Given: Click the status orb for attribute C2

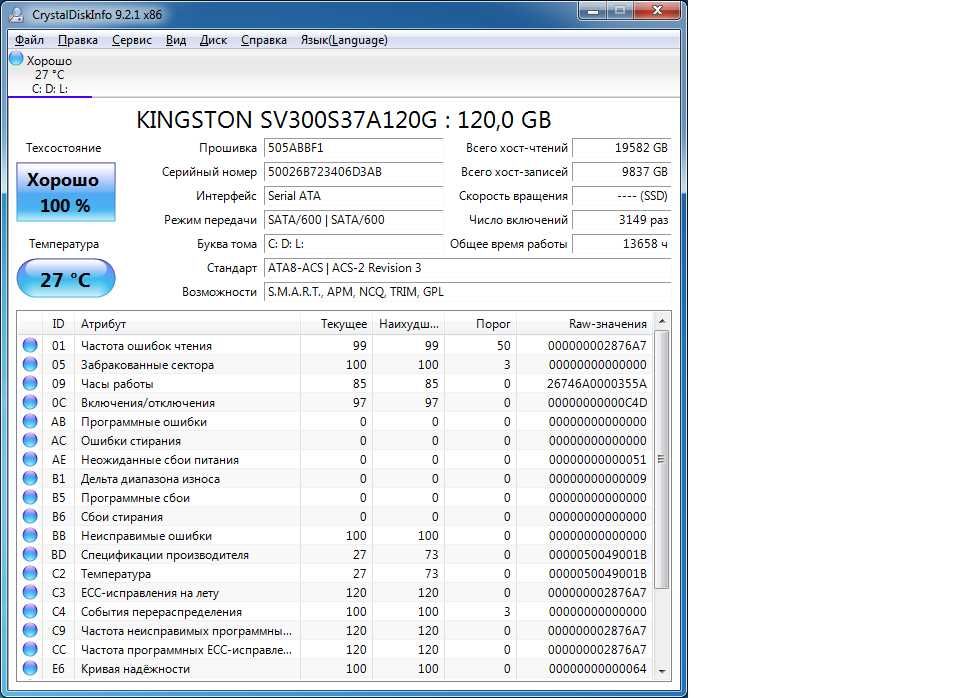Looking at the screenshot, I should pos(30,573).
